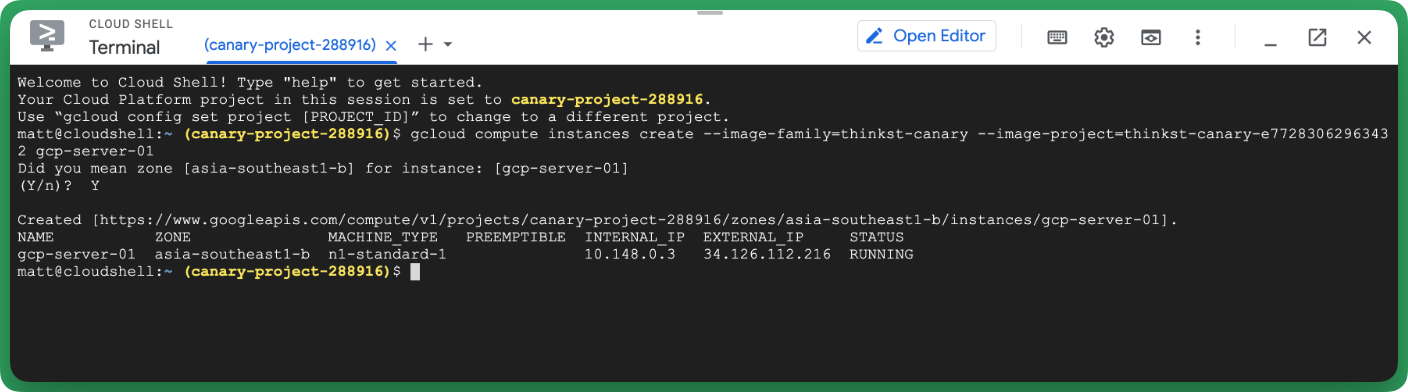Open the keyboard send-keys menu icon
Viewport: 1408px width, 392px height.
tap(1057, 37)
